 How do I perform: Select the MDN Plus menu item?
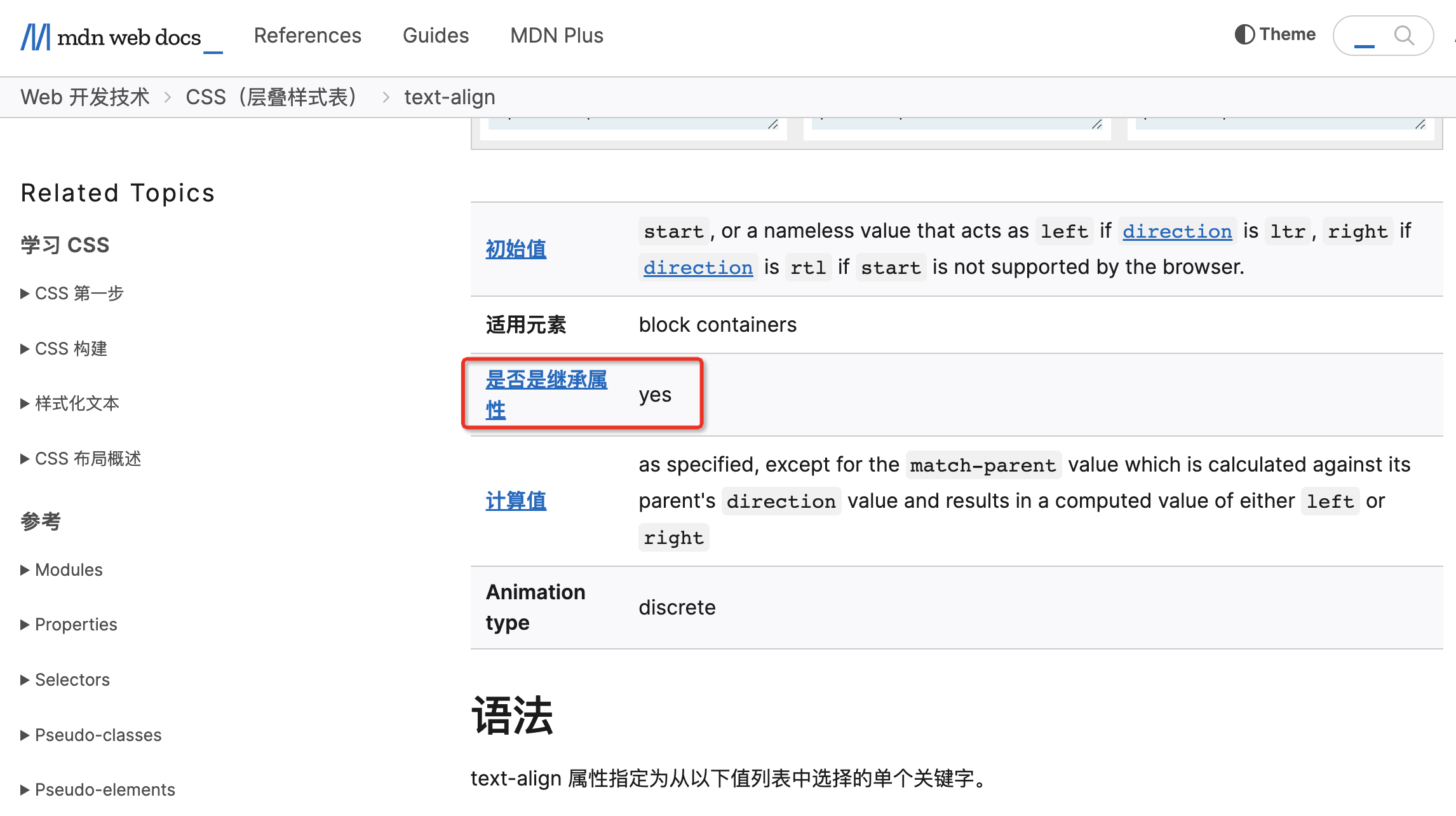coord(556,36)
